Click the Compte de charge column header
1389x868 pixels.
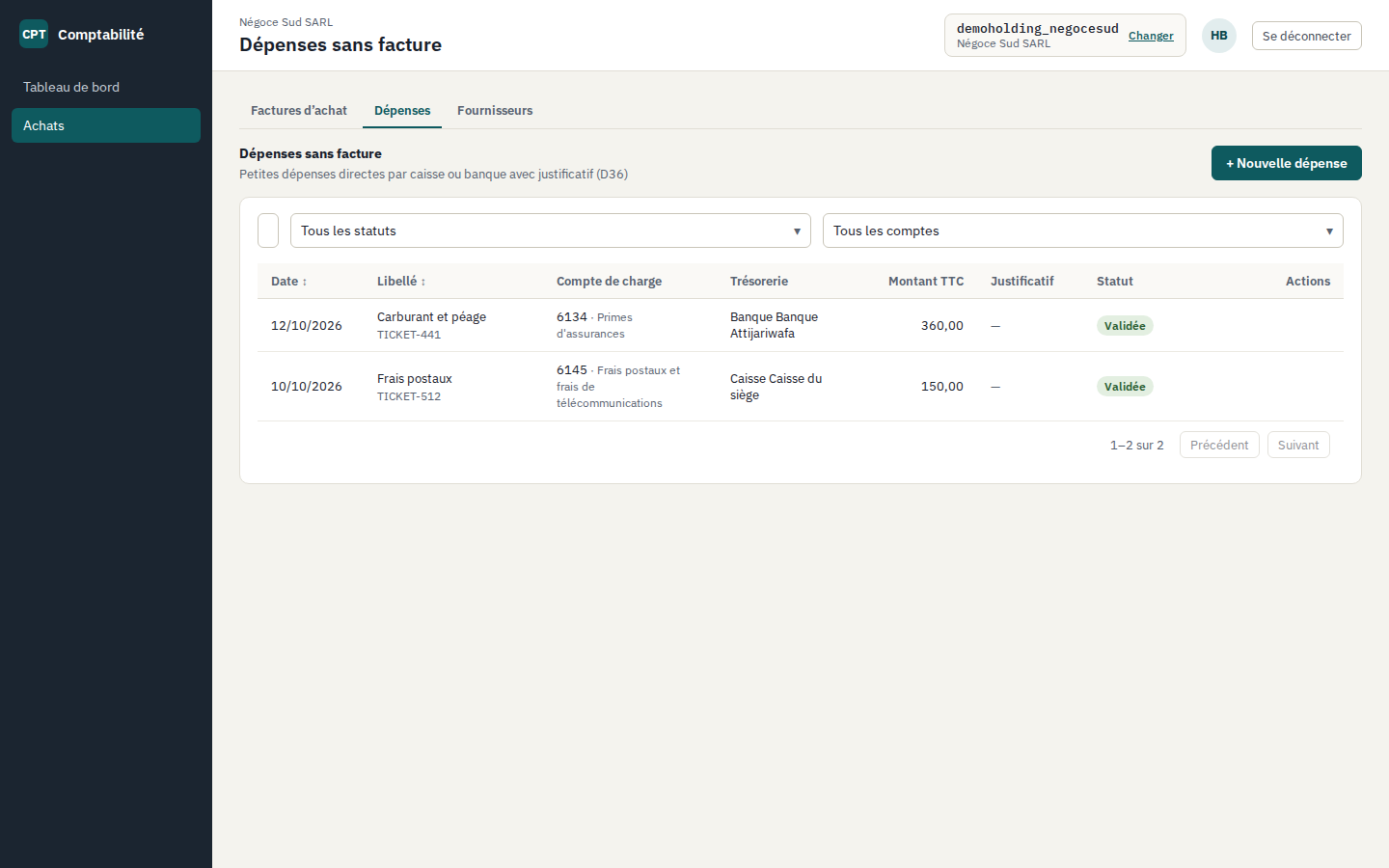[609, 282]
